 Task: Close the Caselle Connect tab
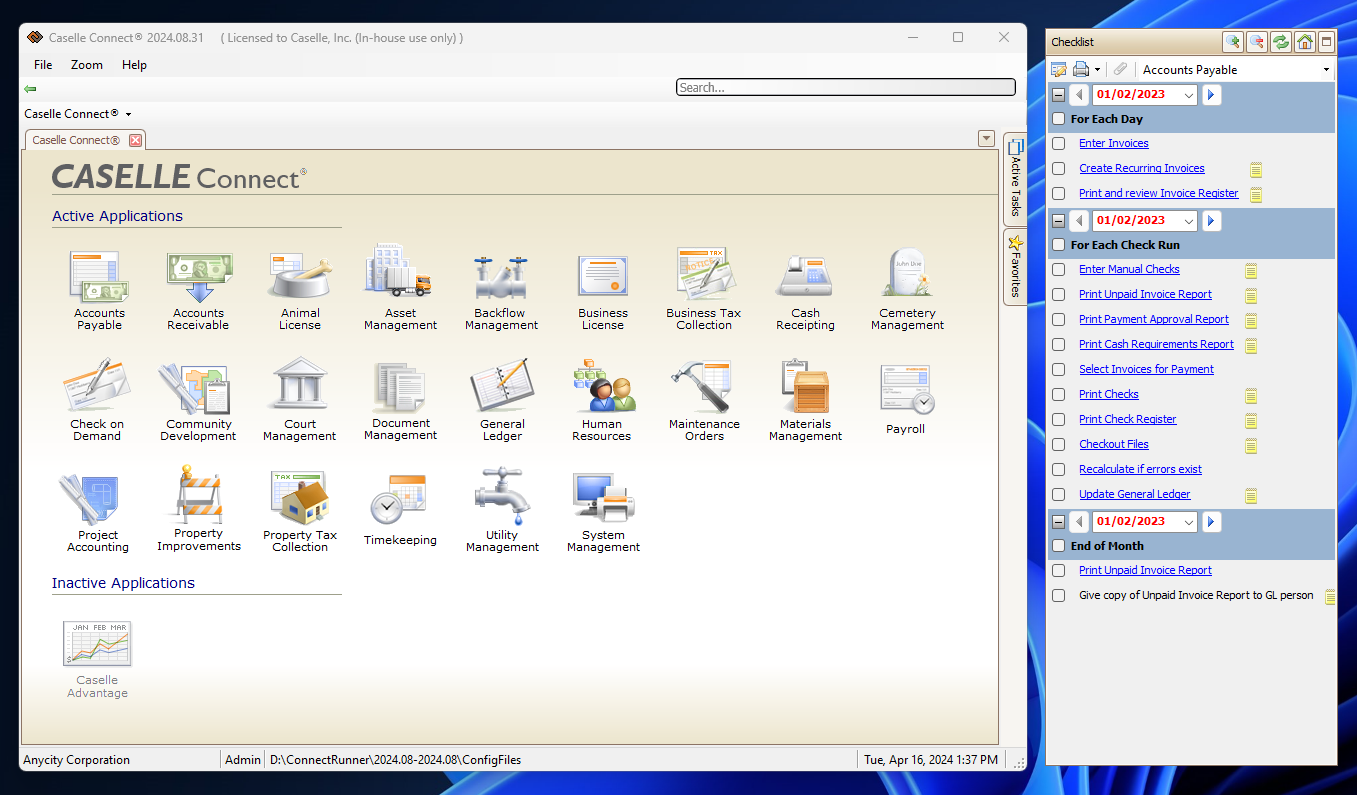135,140
